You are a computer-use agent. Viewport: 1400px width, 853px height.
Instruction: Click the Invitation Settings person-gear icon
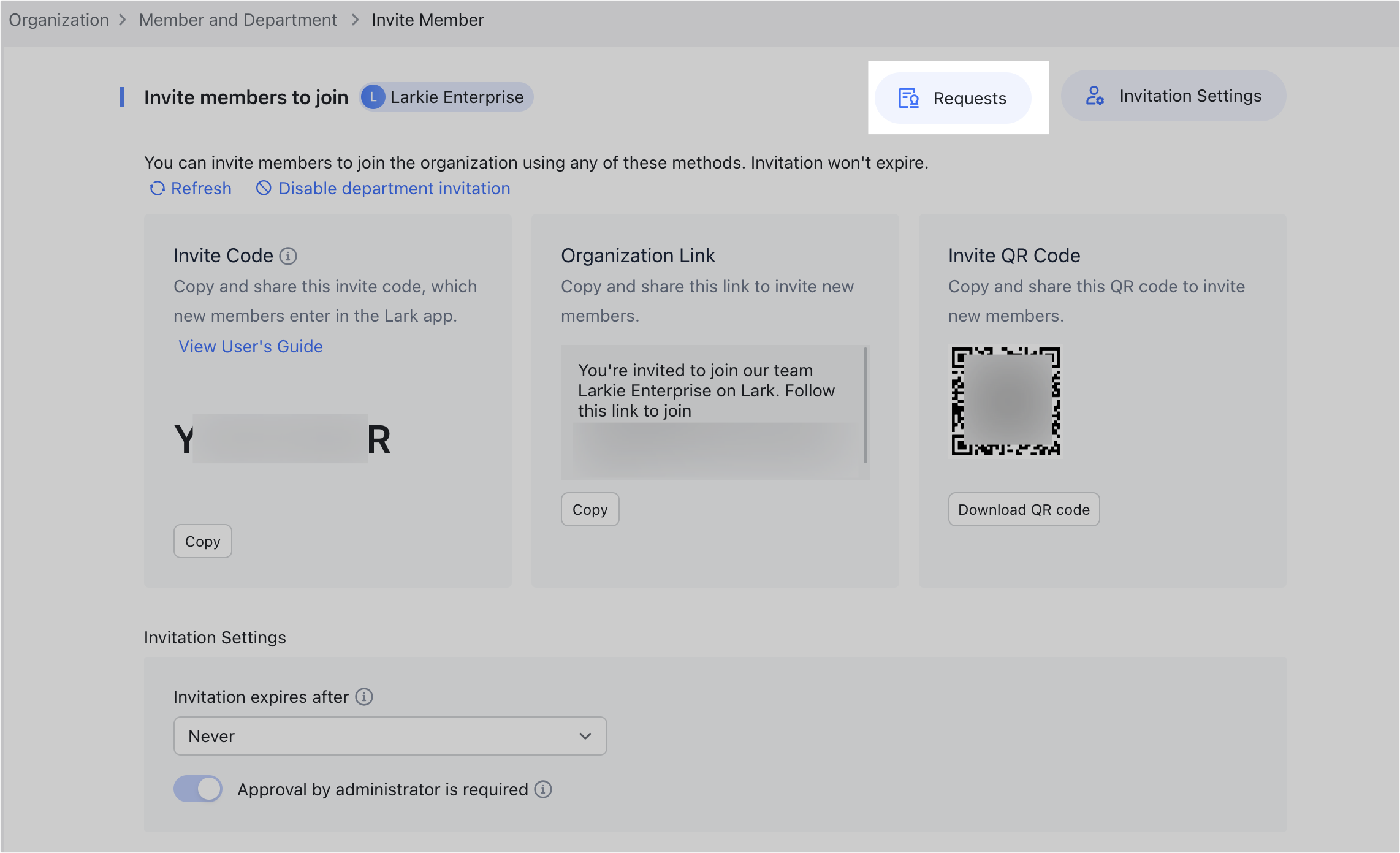(1095, 96)
